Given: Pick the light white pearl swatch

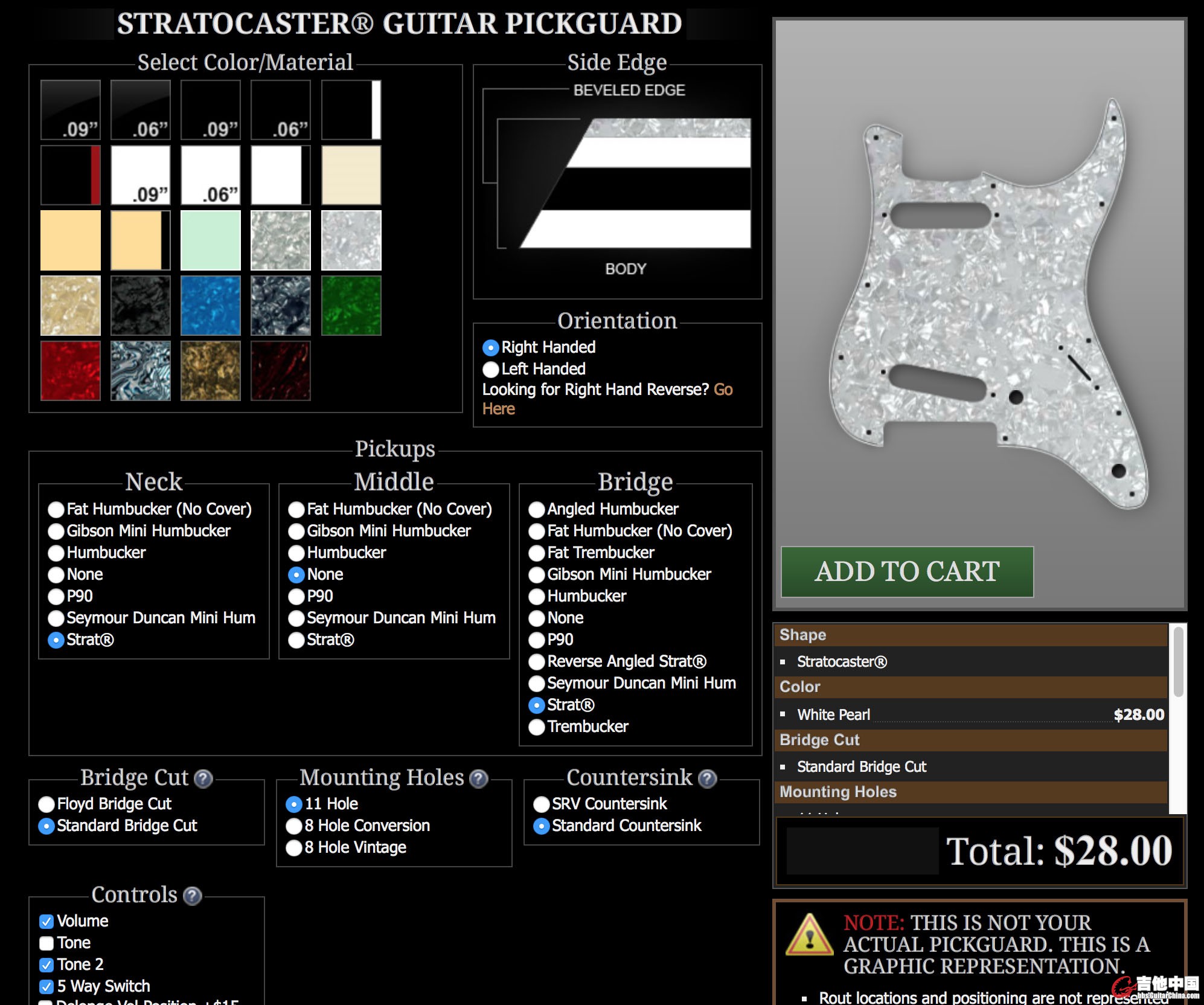Looking at the screenshot, I should point(351,240).
